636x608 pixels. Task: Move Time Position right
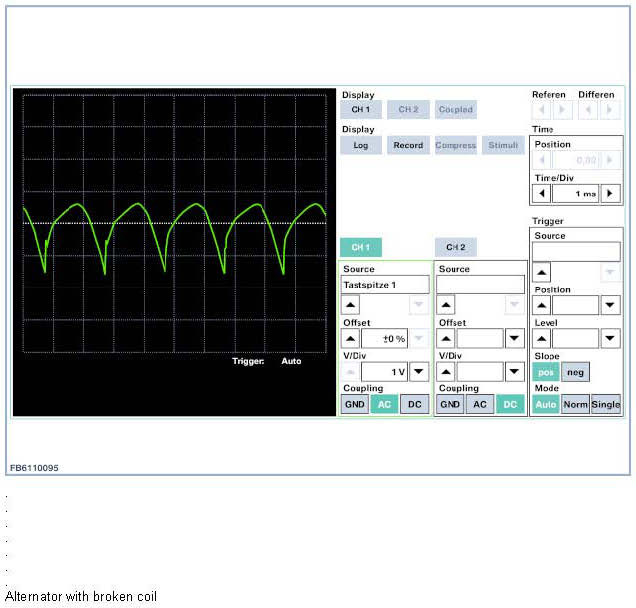[610, 160]
